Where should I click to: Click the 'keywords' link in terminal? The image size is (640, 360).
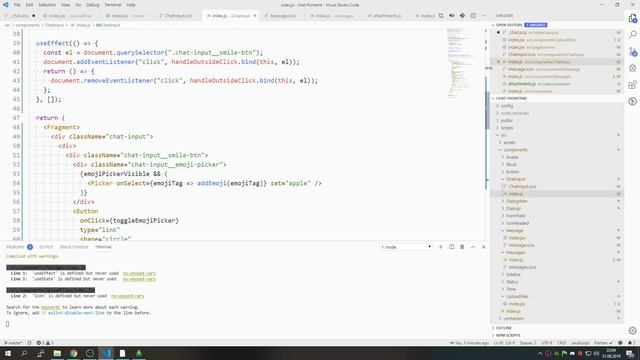point(51,307)
